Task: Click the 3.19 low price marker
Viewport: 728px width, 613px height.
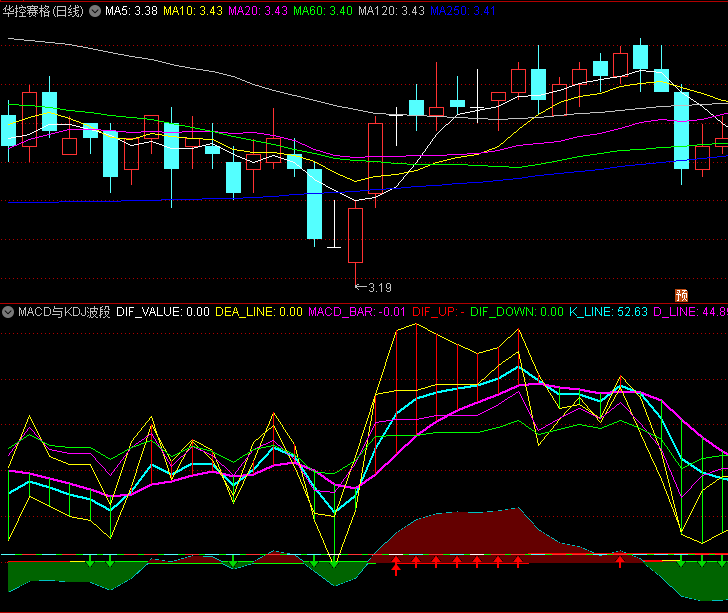Action: point(374,288)
